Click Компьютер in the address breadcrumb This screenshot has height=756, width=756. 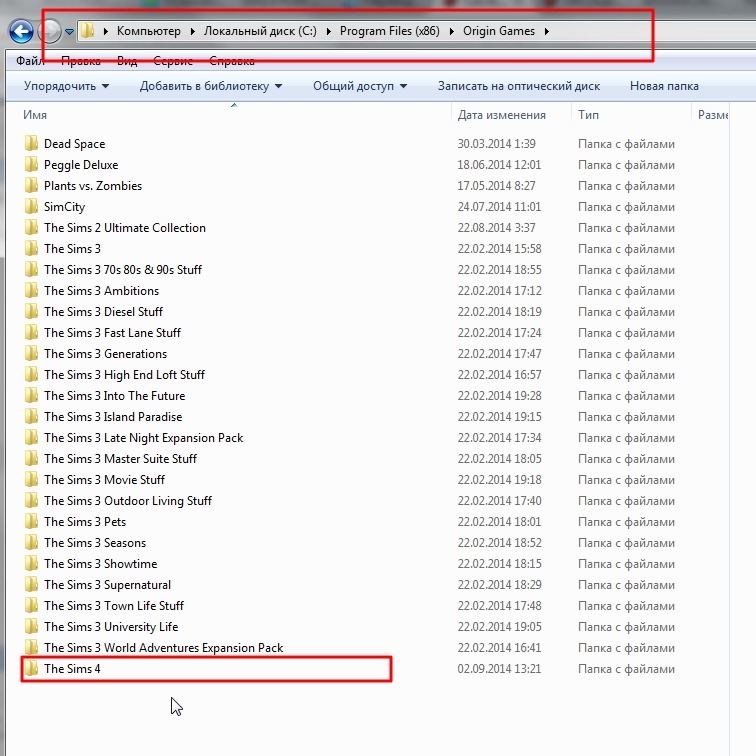click(148, 31)
